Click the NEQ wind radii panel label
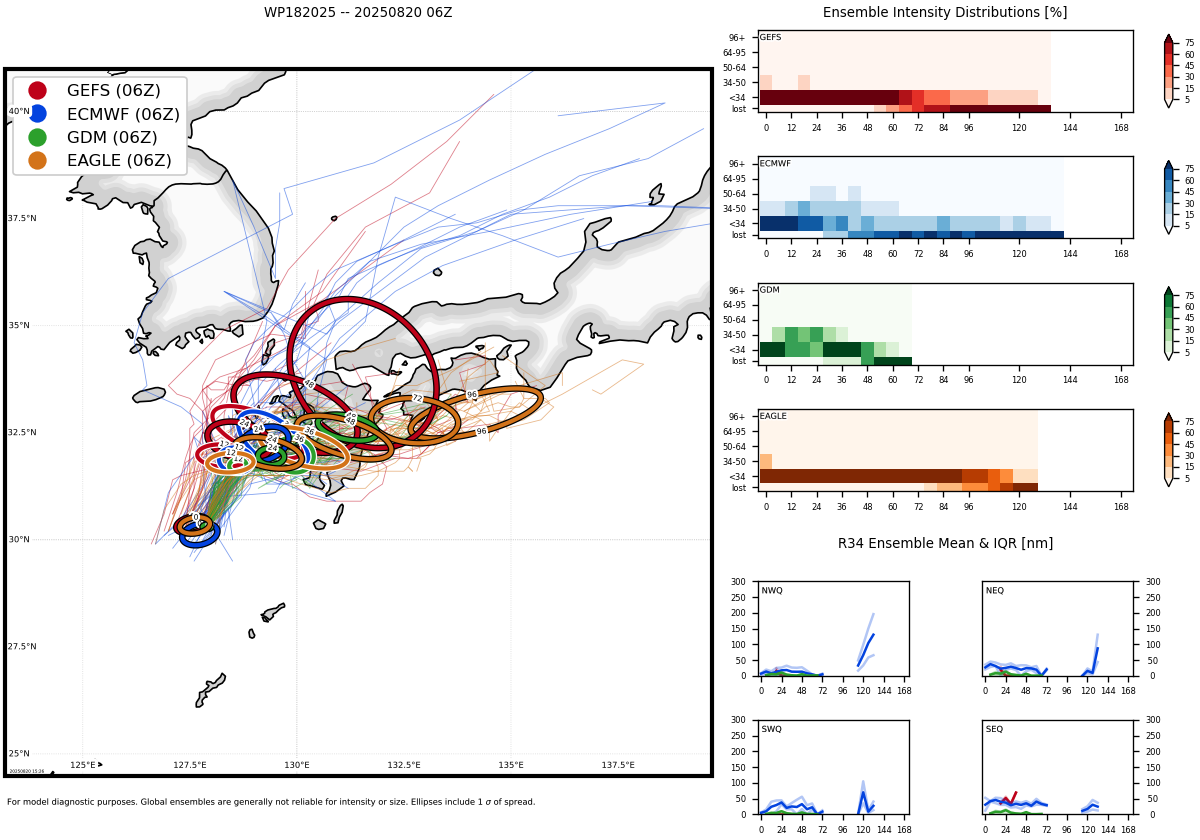This screenshot has width=1200, height=840. coord(995,590)
